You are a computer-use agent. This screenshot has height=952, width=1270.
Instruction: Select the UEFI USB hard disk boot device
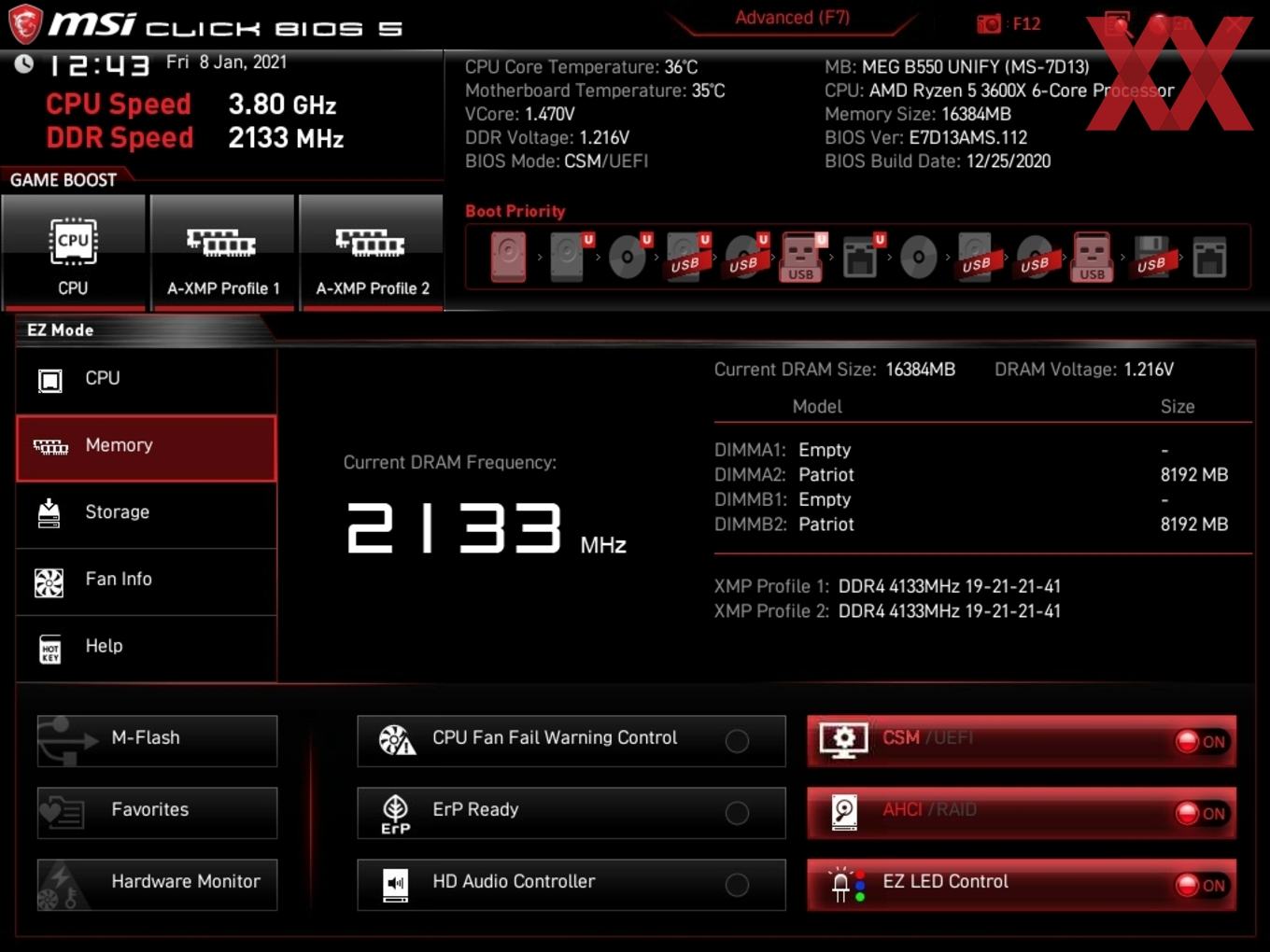coord(686,257)
